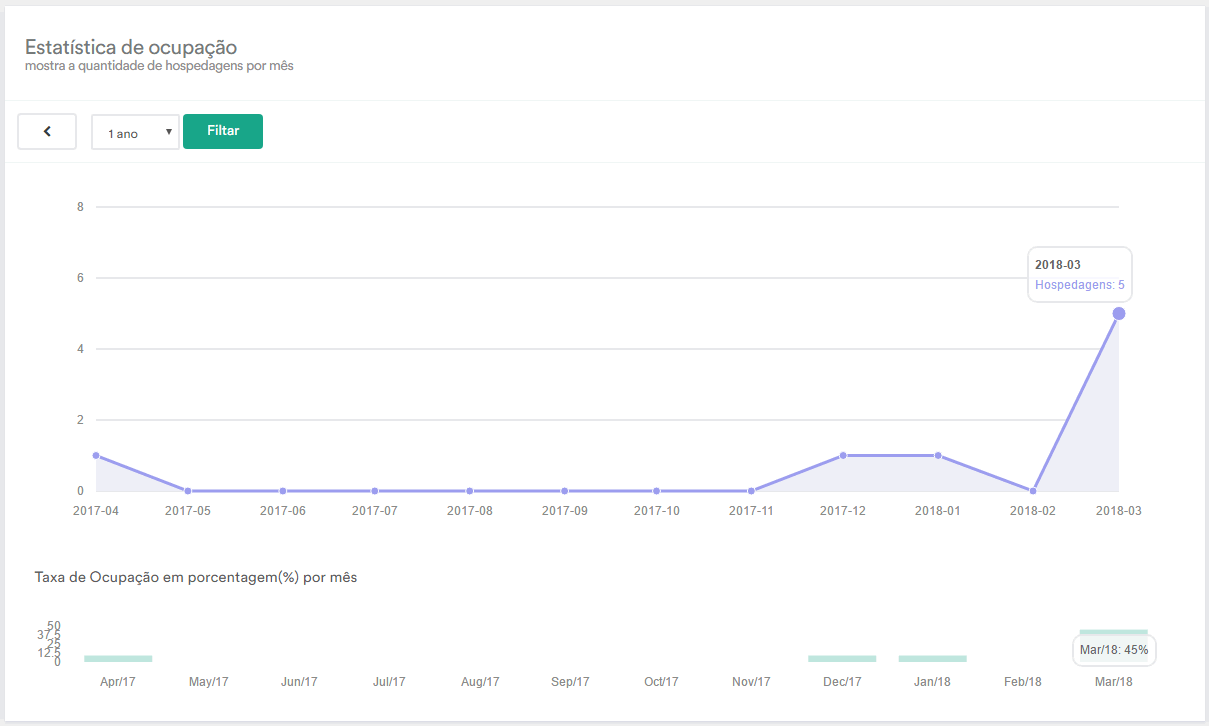Viewport: 1209px width, 726px height.
Task: Click the Dec/17 occupancy bar
Action: 842,659
